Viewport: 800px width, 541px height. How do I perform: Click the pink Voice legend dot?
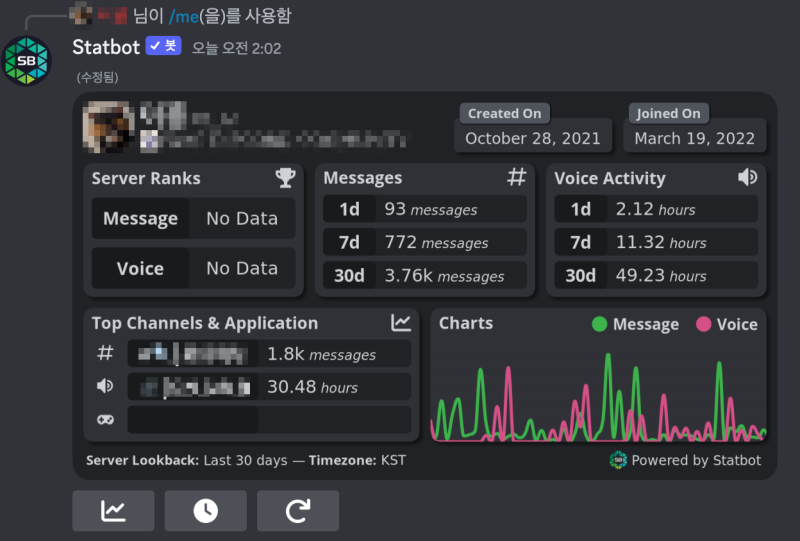pyautogui.click(x=704, y=324)
